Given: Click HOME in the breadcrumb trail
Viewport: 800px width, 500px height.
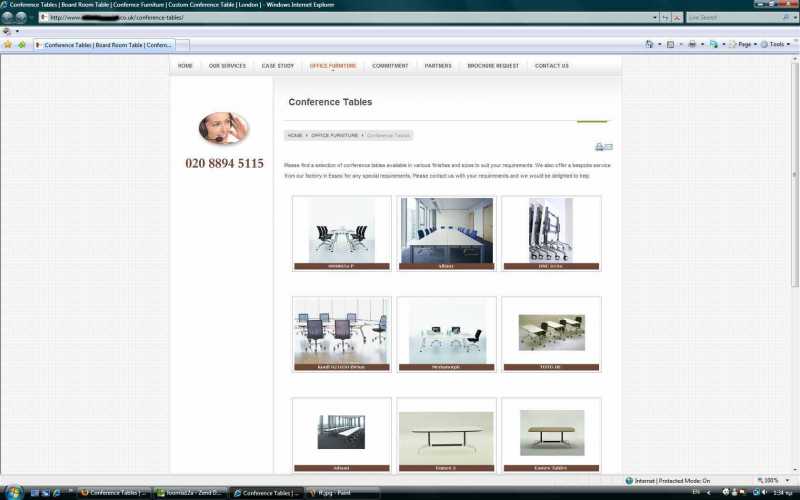Looking at the screenshot, I should pyautogui.click(x=295, y=136).
